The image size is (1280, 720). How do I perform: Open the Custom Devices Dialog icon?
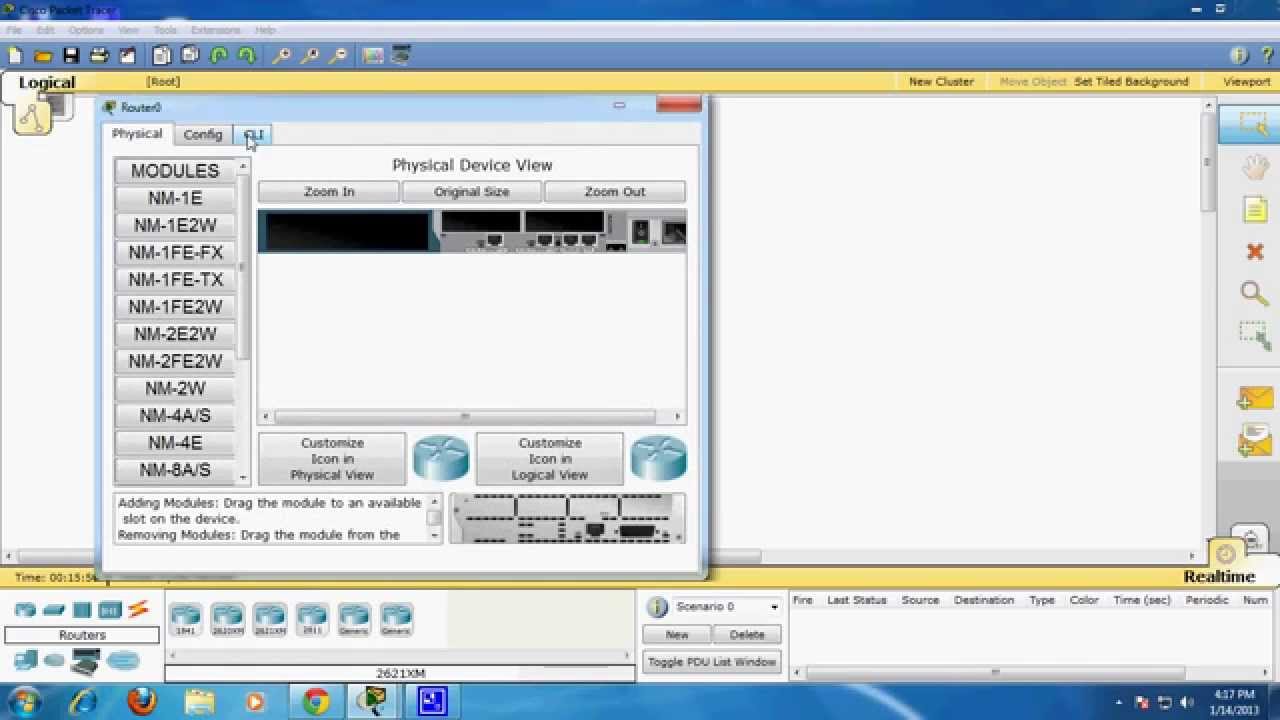pyautogui.click(x=400, y=56)
